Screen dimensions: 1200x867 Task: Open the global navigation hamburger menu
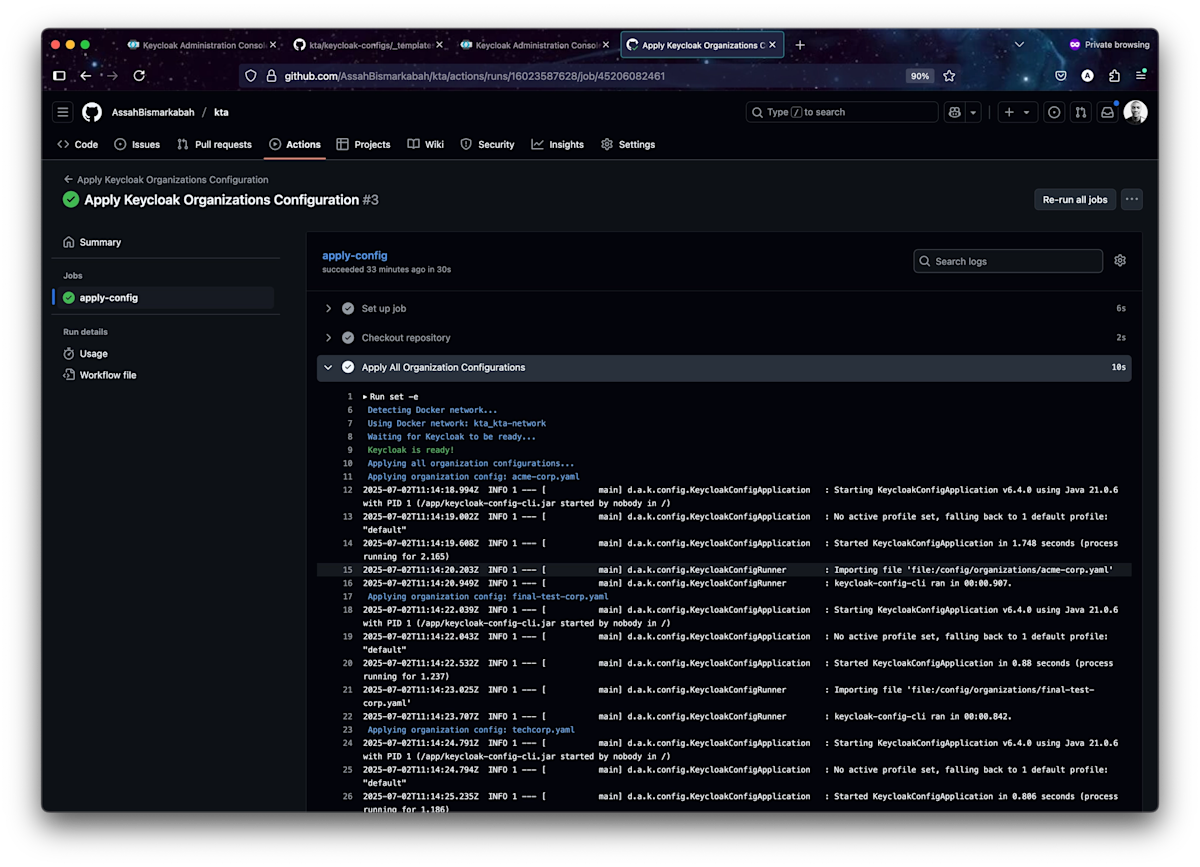point(63,112)
